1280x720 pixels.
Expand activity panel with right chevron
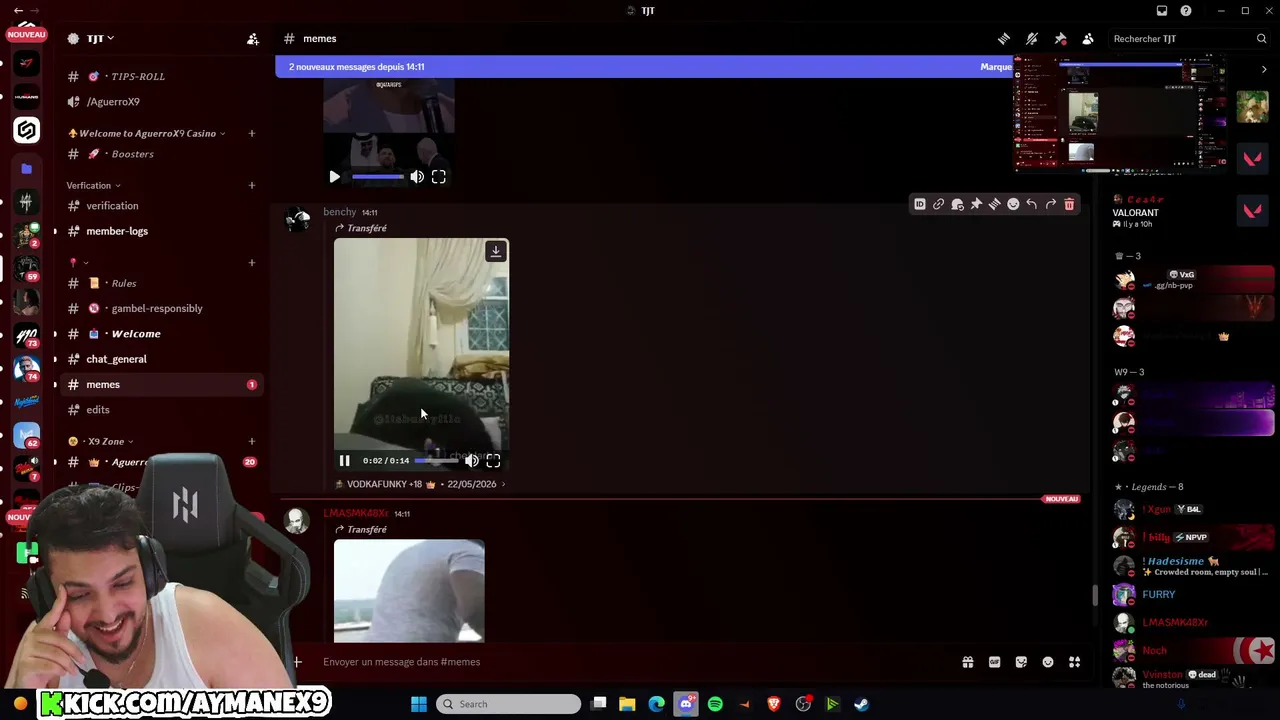click(1264, 70)
